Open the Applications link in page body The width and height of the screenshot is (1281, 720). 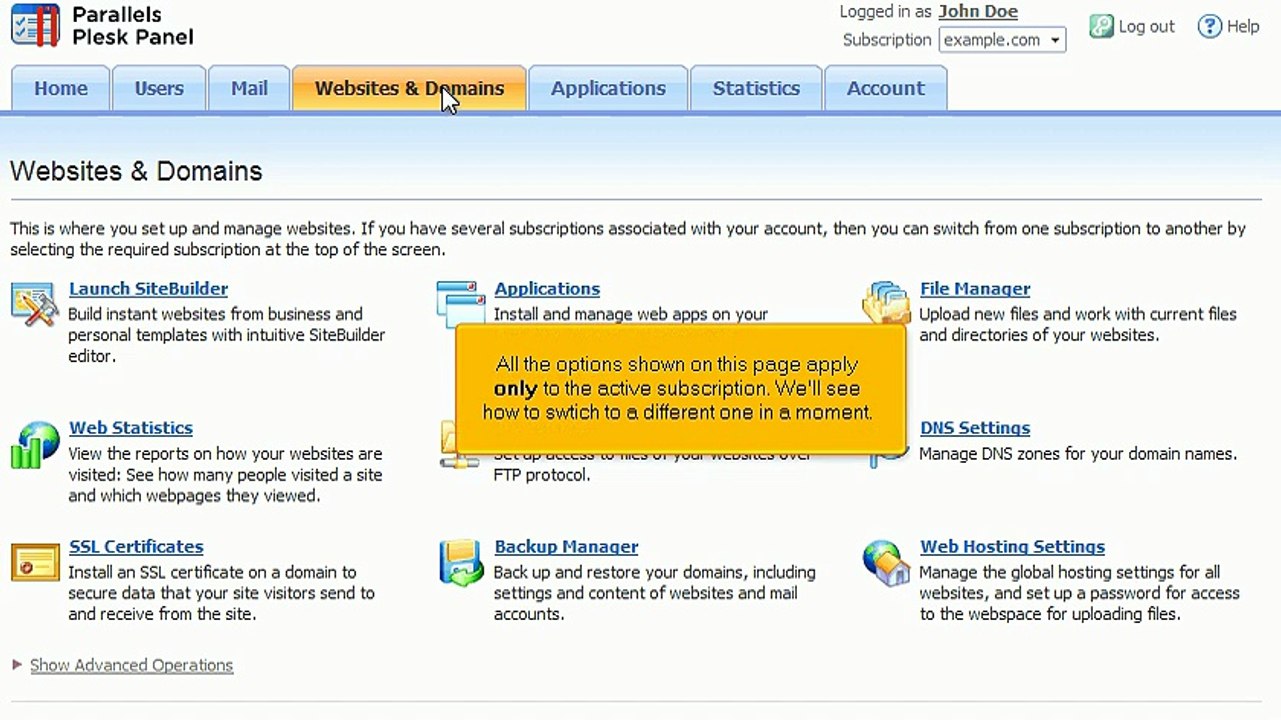click(547, 289)
